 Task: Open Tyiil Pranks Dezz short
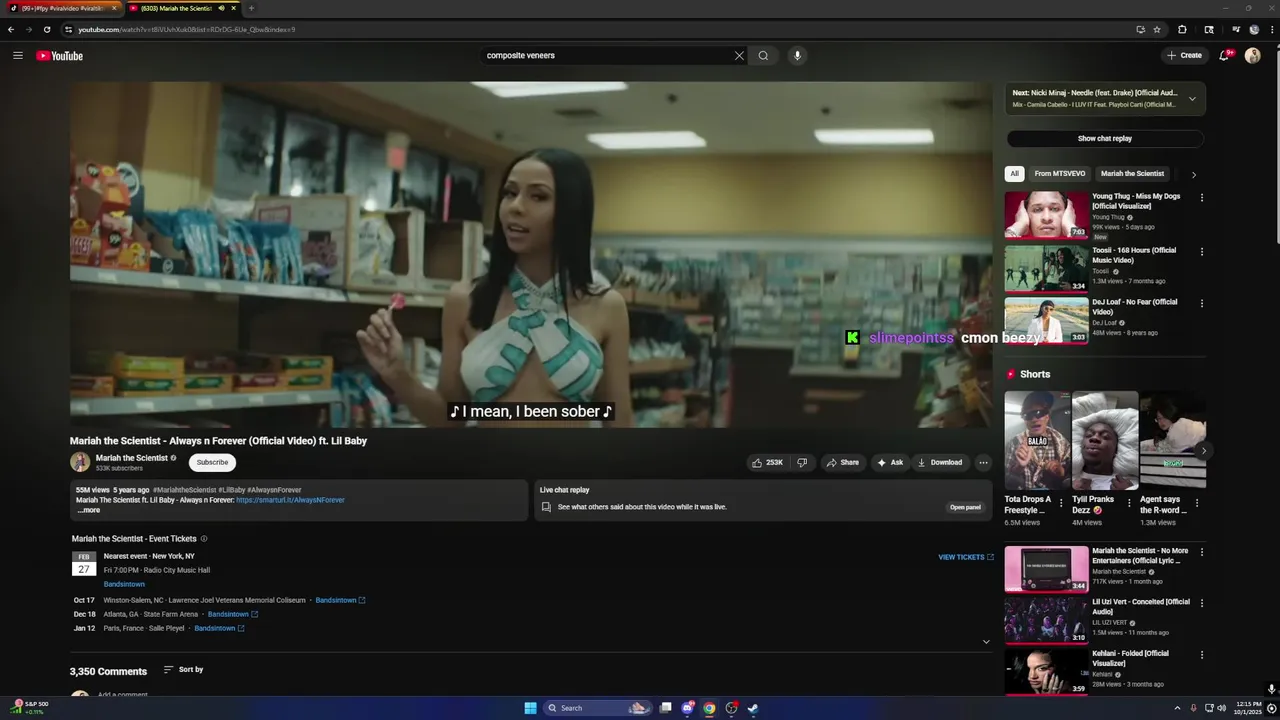(x=1105, y=440)
